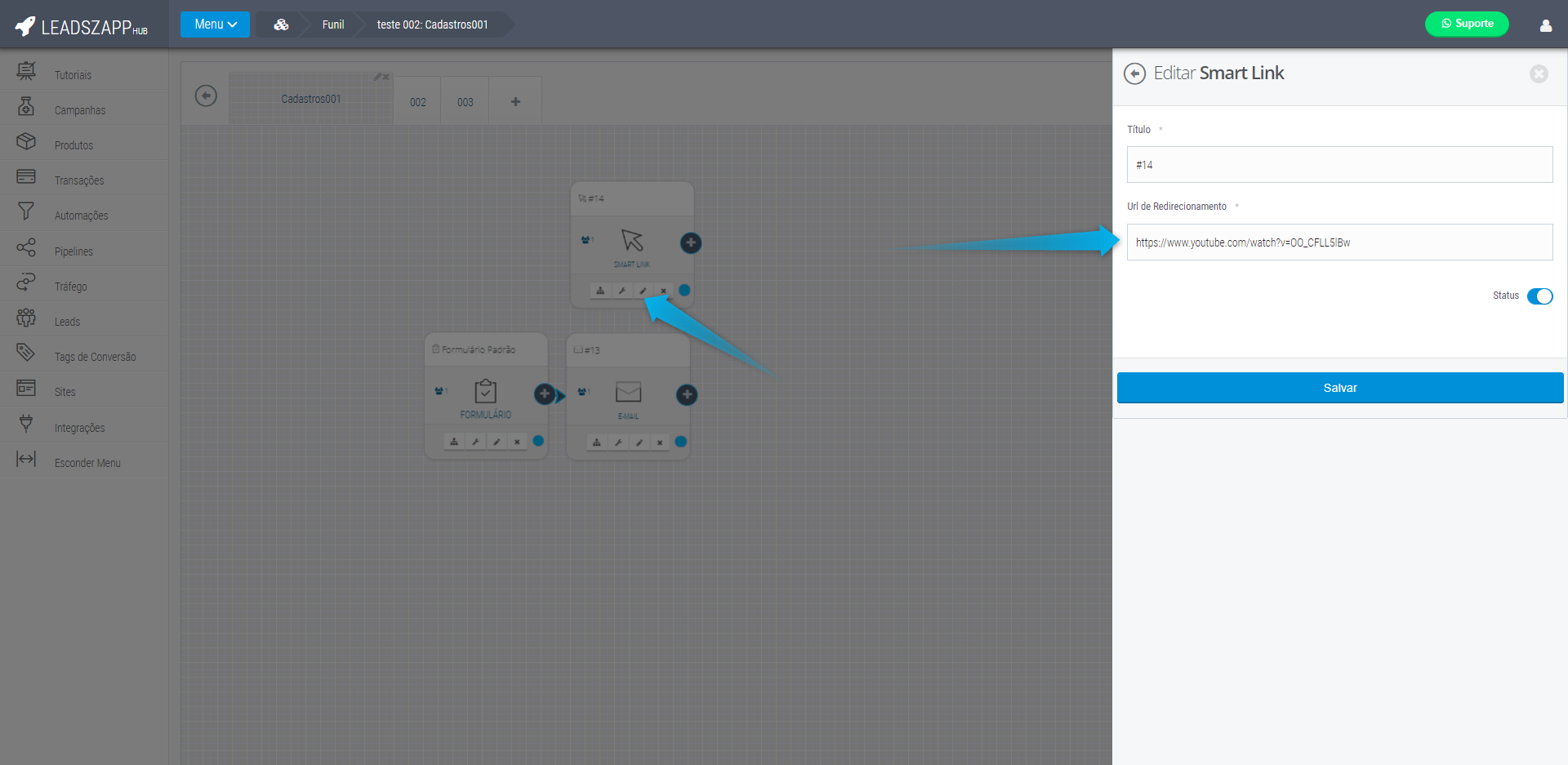Click the back arrow left of Cadastros001 tab
The width and height of the screenshot is (1568, 765).
point(206,96)
